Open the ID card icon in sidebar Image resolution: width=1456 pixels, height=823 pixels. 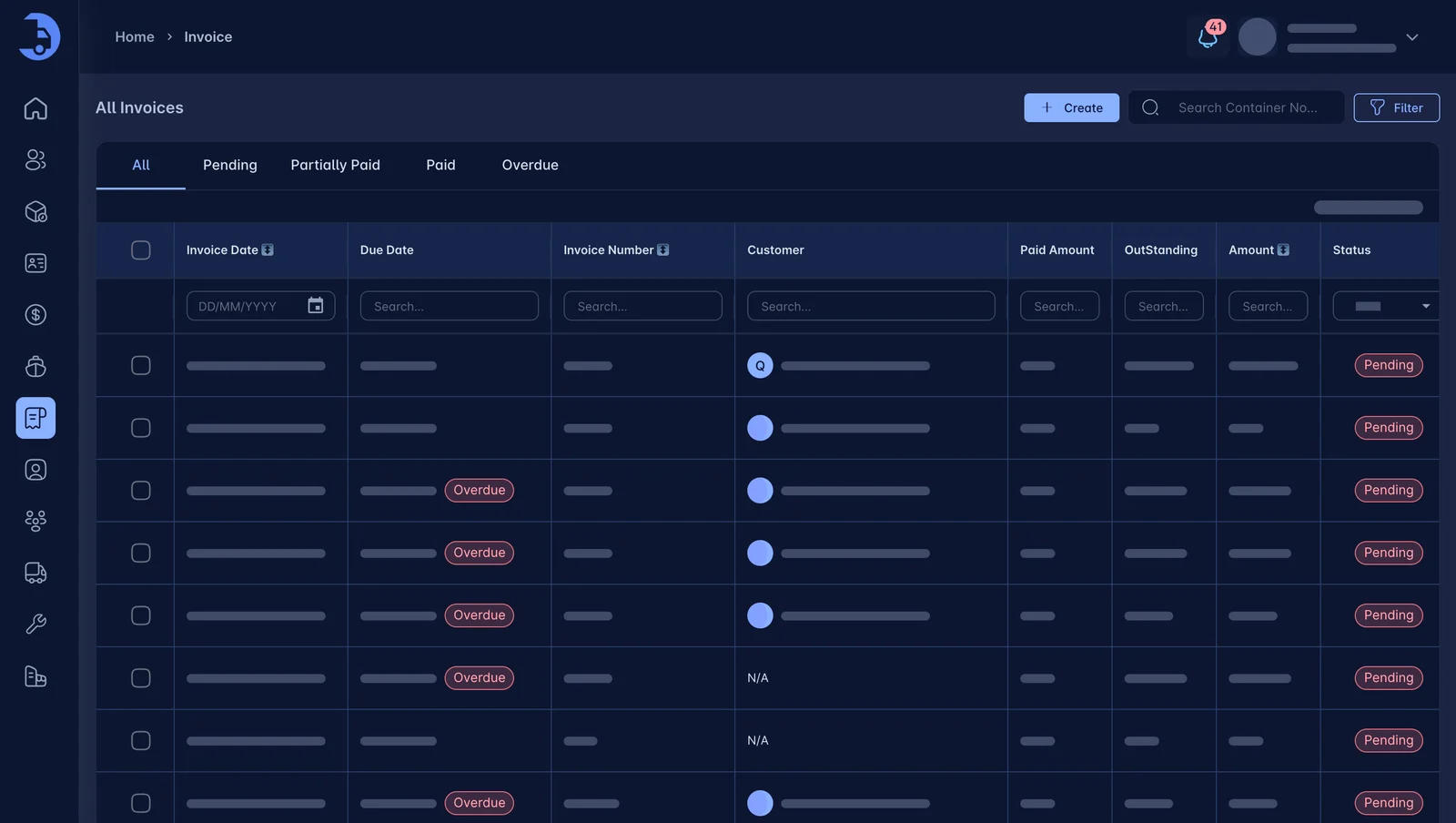point(35,263)
